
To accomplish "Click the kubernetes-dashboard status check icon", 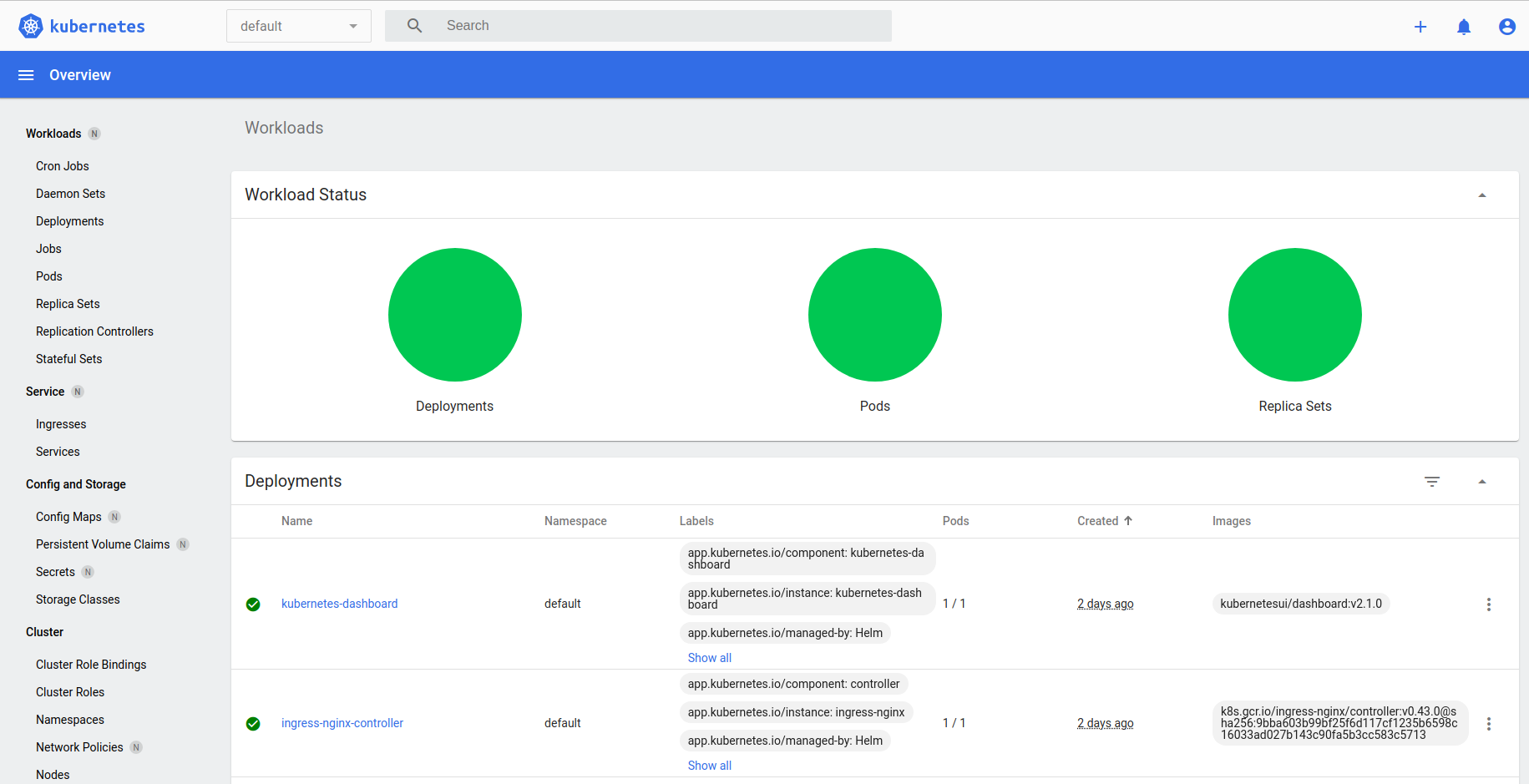I will tap(253, 604).
